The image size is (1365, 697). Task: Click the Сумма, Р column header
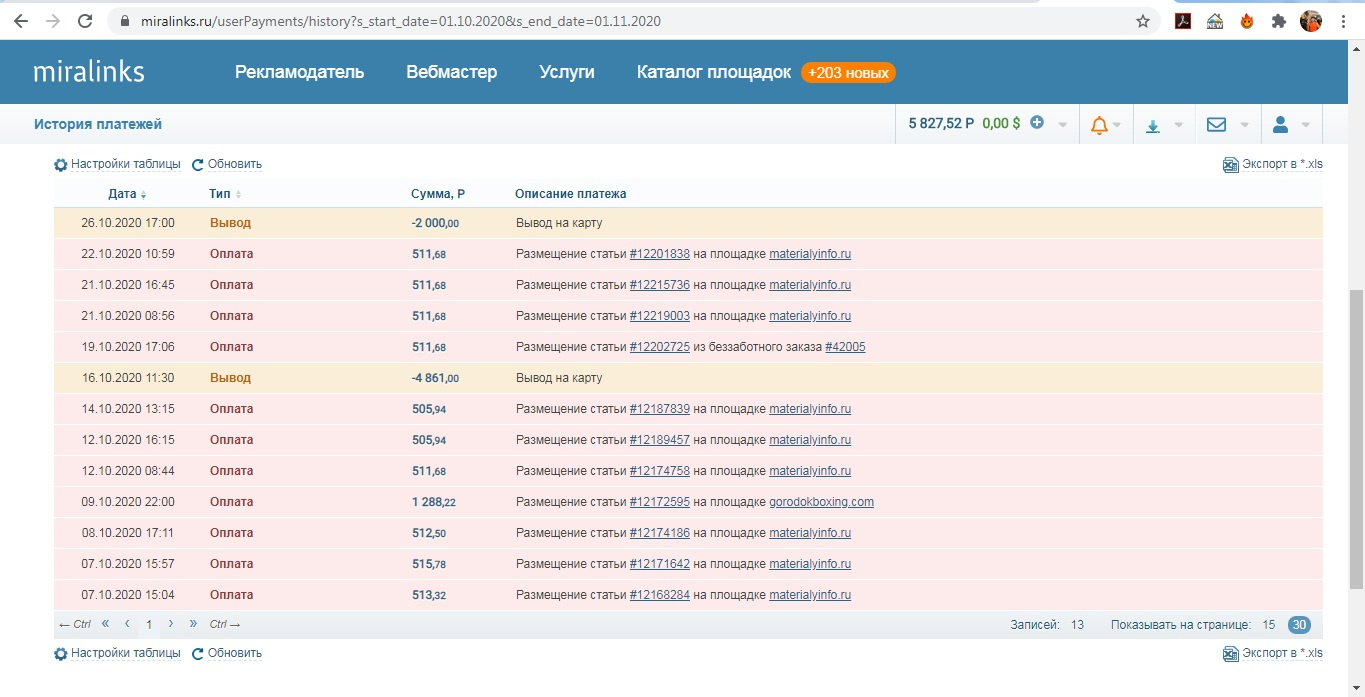click(438, 194)
